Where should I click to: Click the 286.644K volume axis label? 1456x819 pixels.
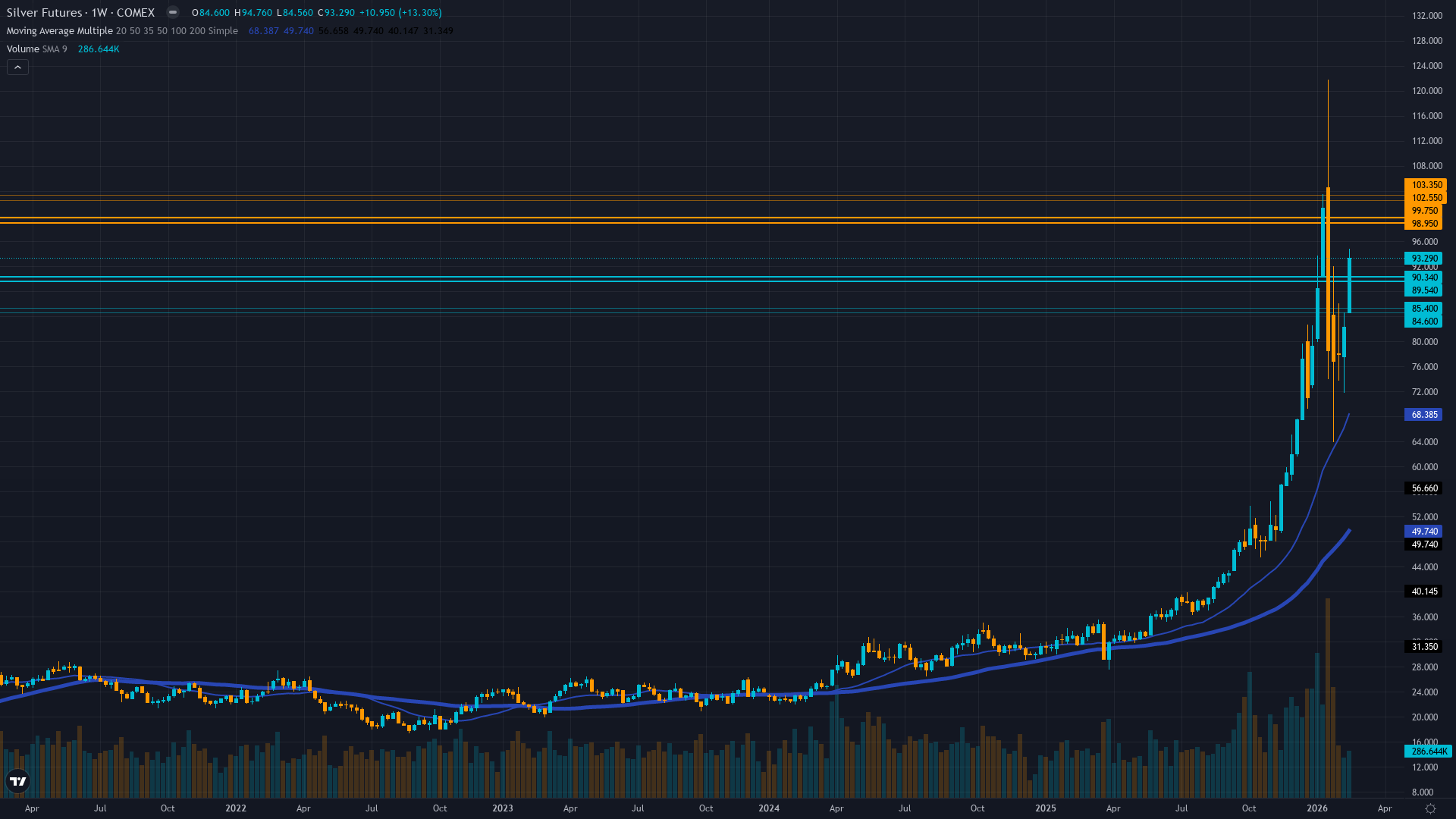tap(1429, 752)
